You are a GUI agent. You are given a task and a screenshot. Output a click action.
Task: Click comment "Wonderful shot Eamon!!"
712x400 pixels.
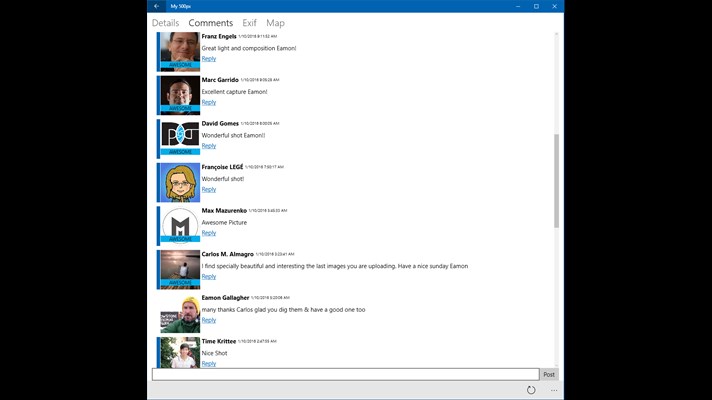tap(233, 135)
